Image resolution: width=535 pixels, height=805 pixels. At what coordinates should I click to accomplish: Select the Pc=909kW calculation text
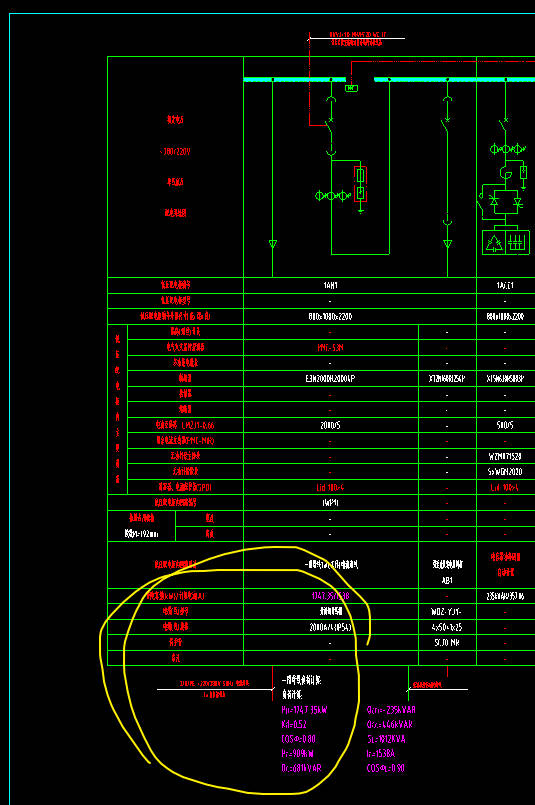[297, 754]
